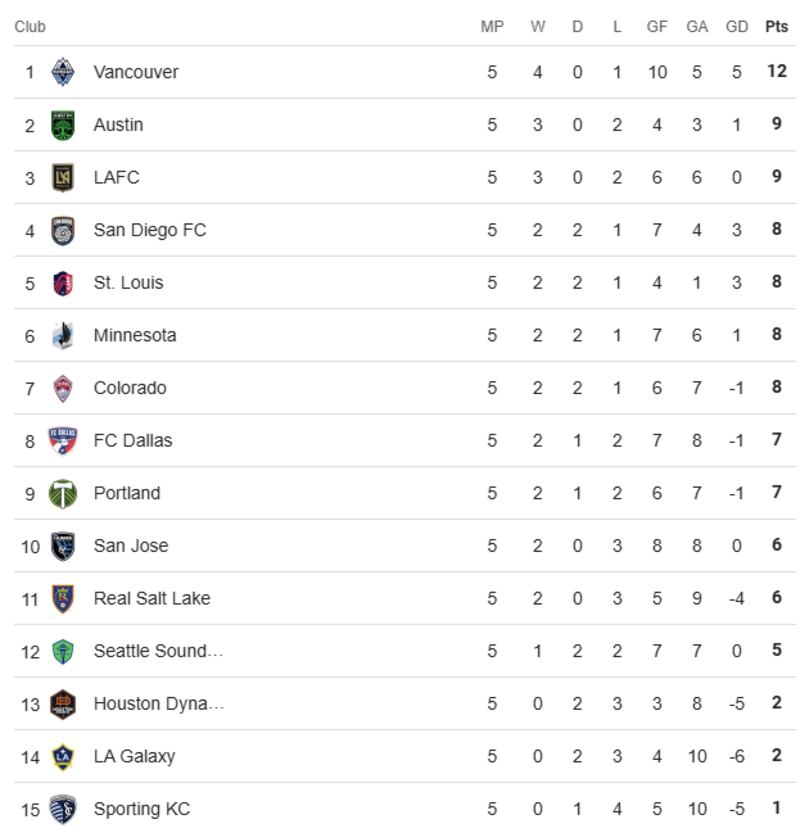Click the Austin FC club logo
Image resolution: width=800 pixels, height=833 pixels.
pyautogui.click(x=63, y=125)
